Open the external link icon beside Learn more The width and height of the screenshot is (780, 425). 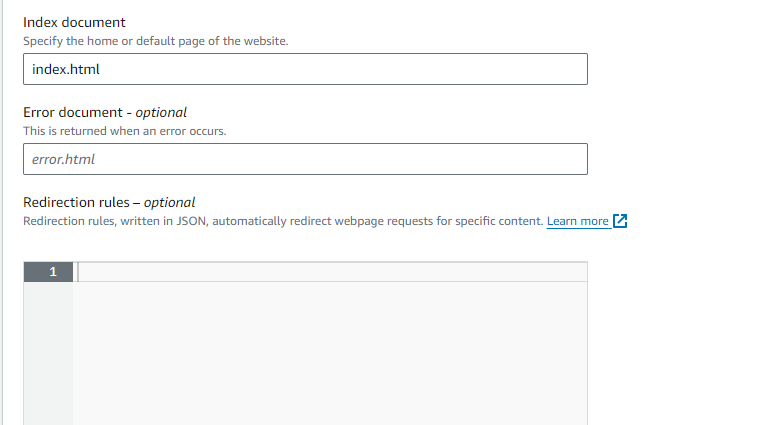620,221
